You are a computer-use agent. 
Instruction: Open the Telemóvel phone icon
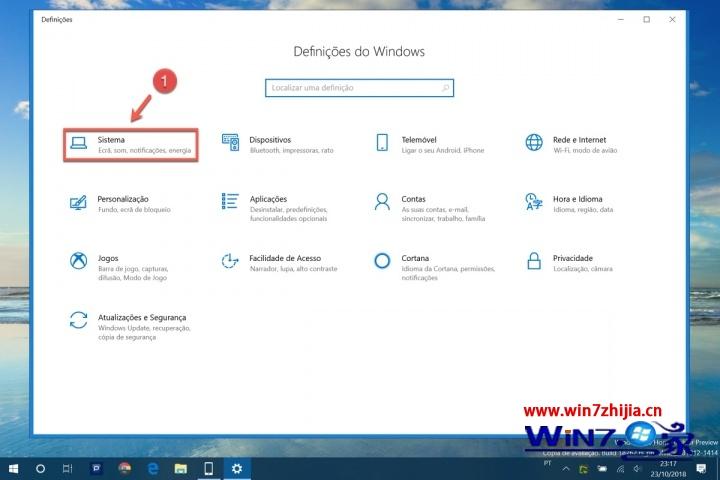[382, 142]
